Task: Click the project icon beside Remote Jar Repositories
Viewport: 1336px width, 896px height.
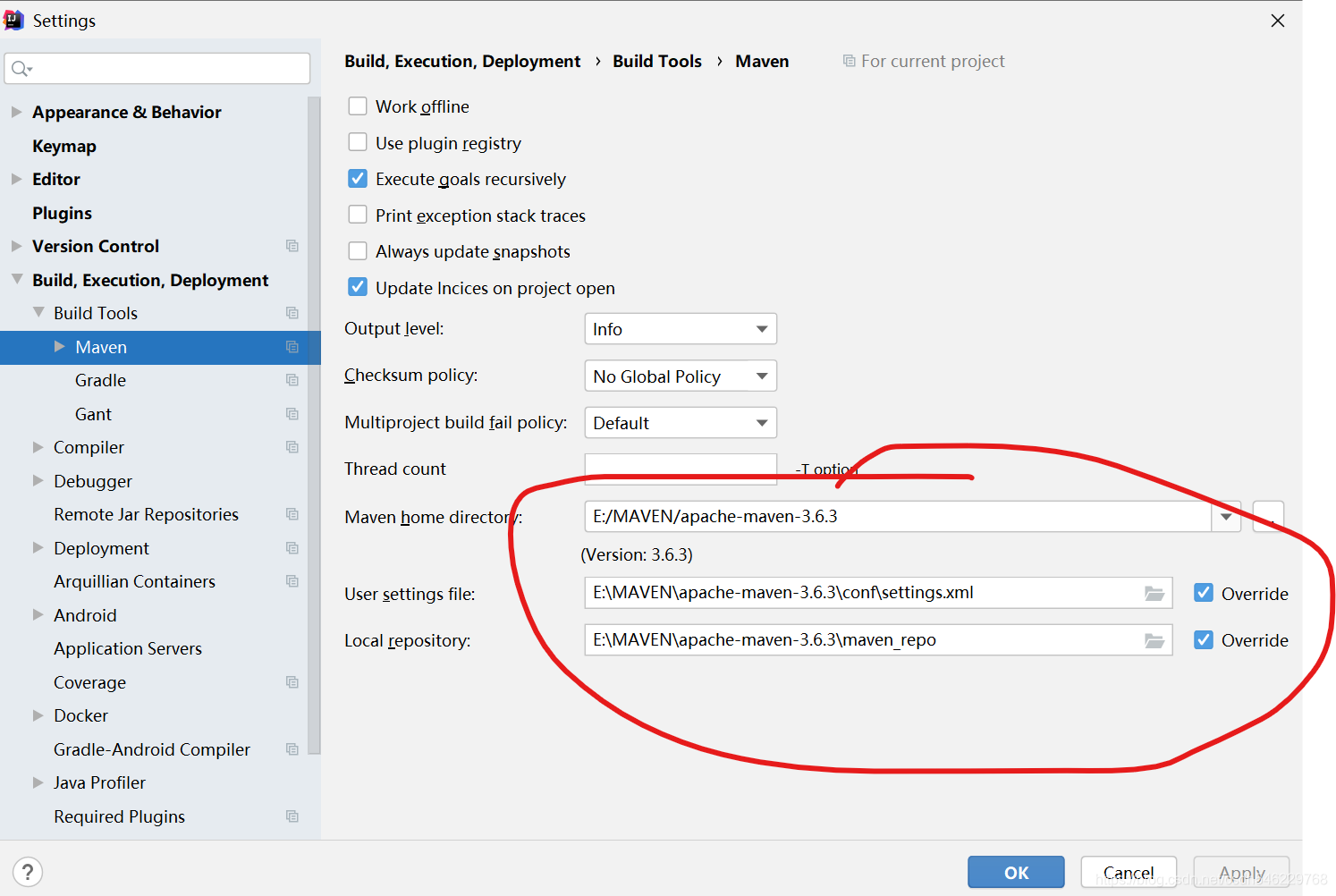Action: tap(292, 514)
